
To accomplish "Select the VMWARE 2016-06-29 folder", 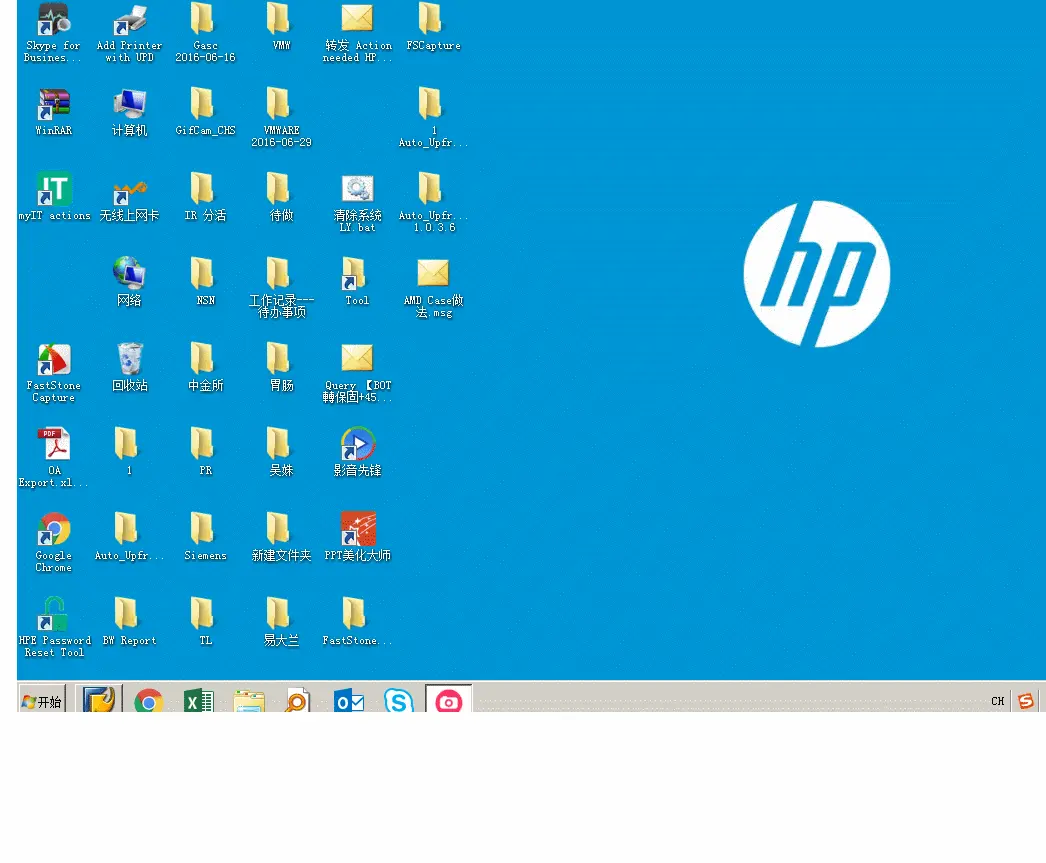I will 281,117.
